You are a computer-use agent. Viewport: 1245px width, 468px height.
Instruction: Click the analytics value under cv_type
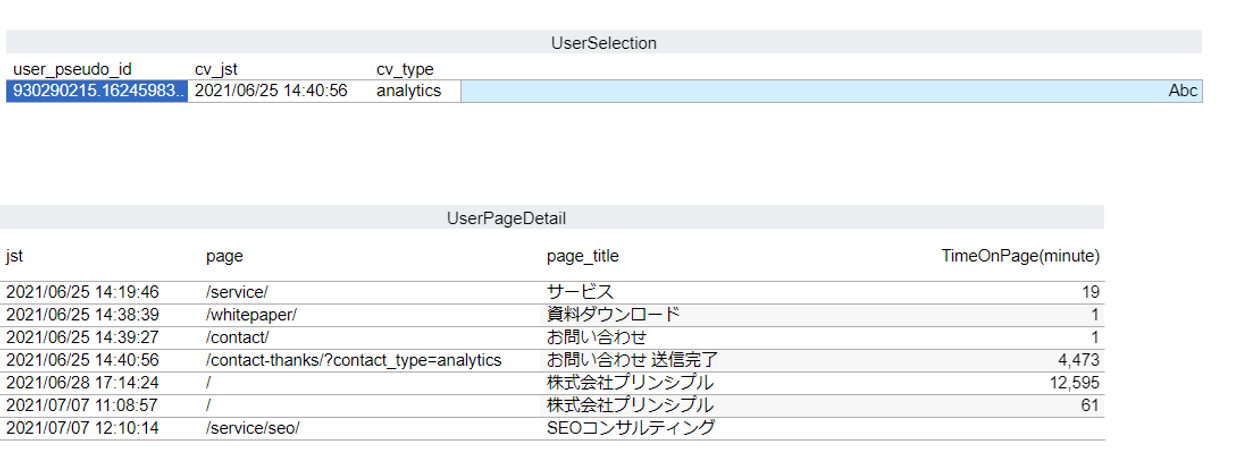[x=408, y=91]
